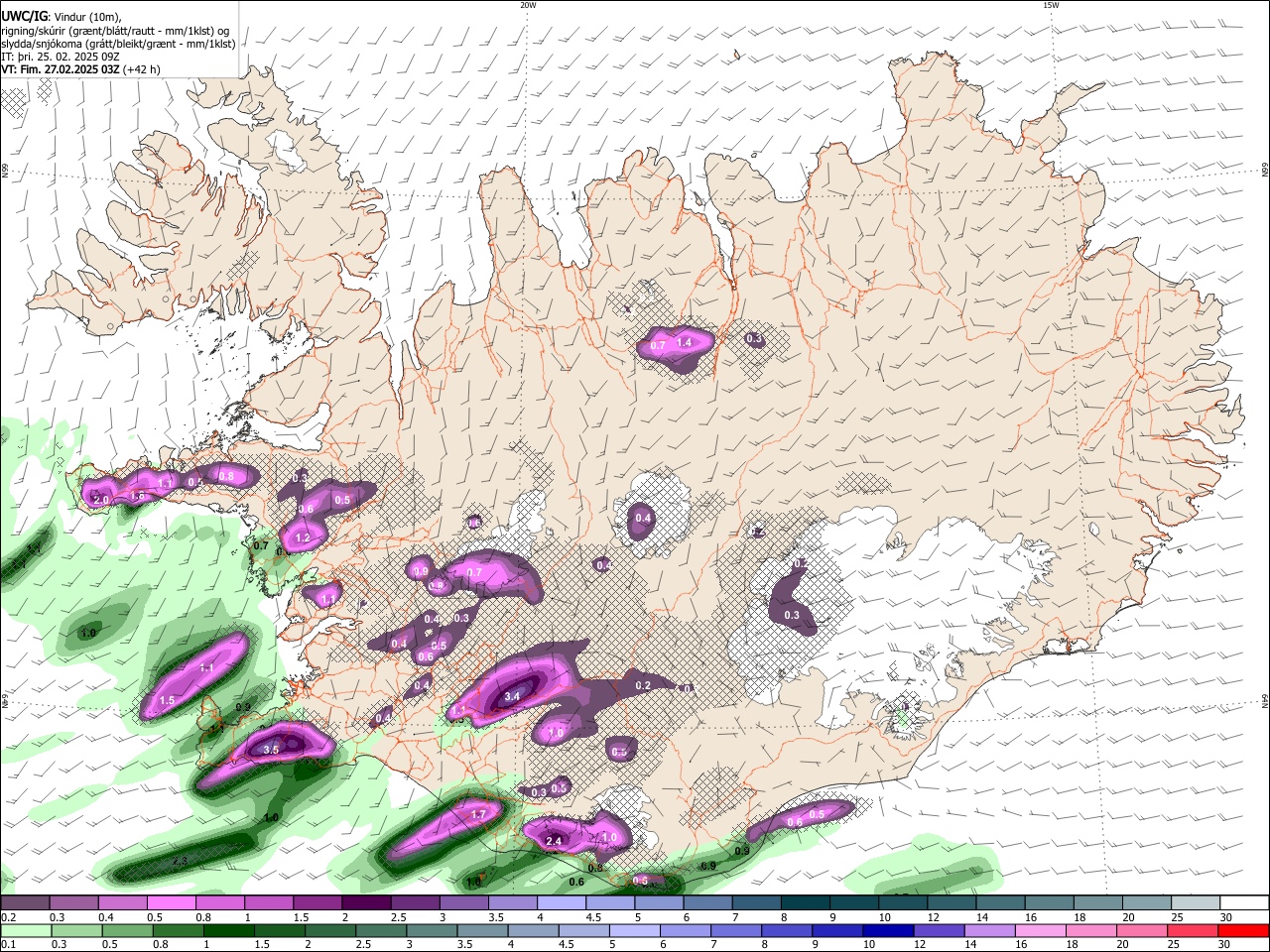The width and height of the screenshot is (1270, 952).
Task: Click the '1.7' snowfall value on the map
Action: click(x=478, y=815)
